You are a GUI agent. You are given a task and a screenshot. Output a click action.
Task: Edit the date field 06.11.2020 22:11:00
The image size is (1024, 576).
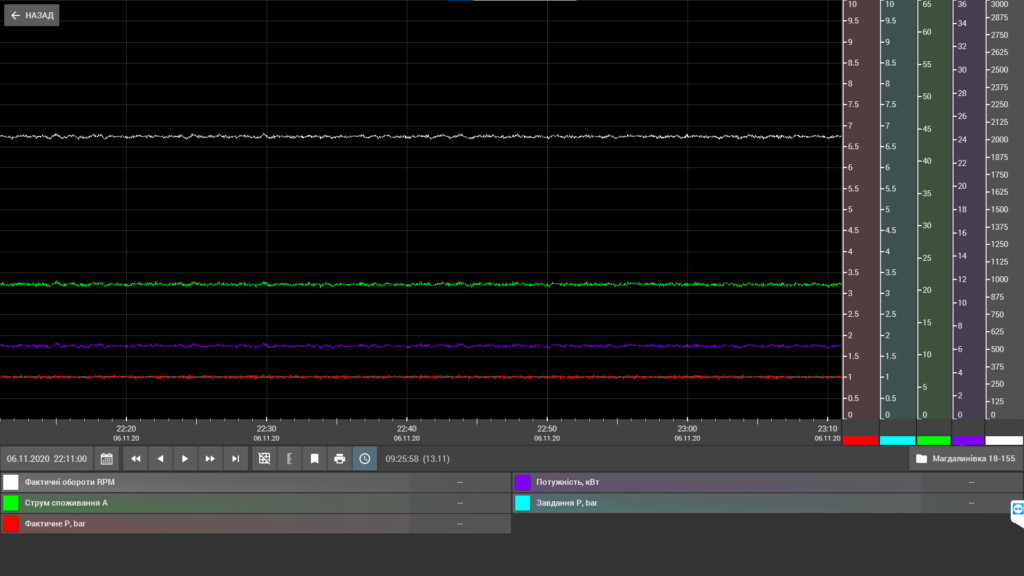(x=46, y=459)
